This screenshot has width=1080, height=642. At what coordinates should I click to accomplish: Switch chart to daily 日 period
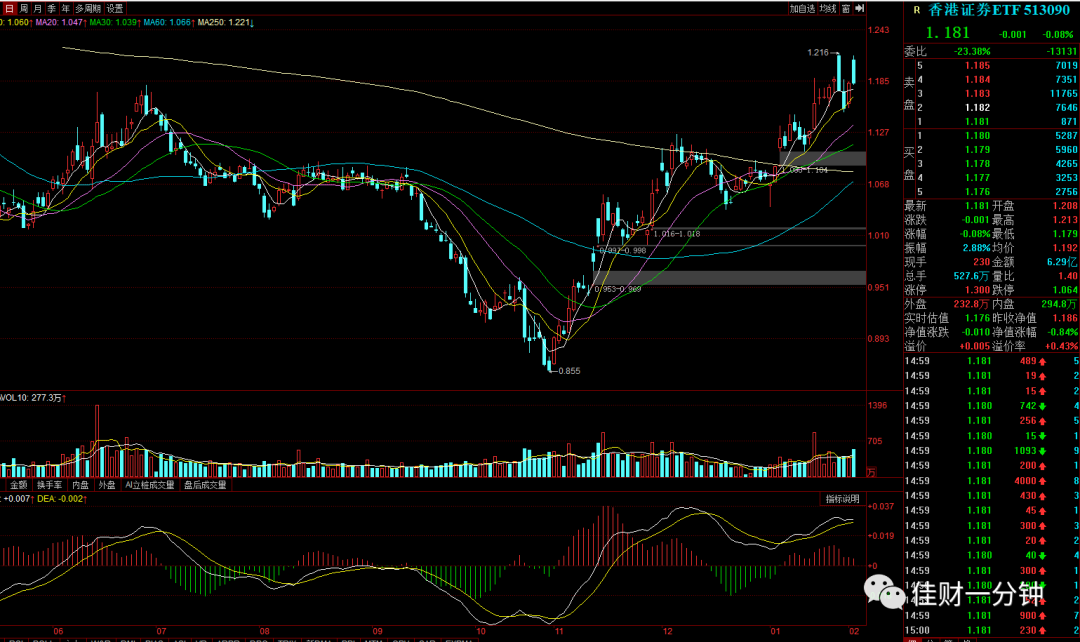pyautogui.click(x=9, y=8)
